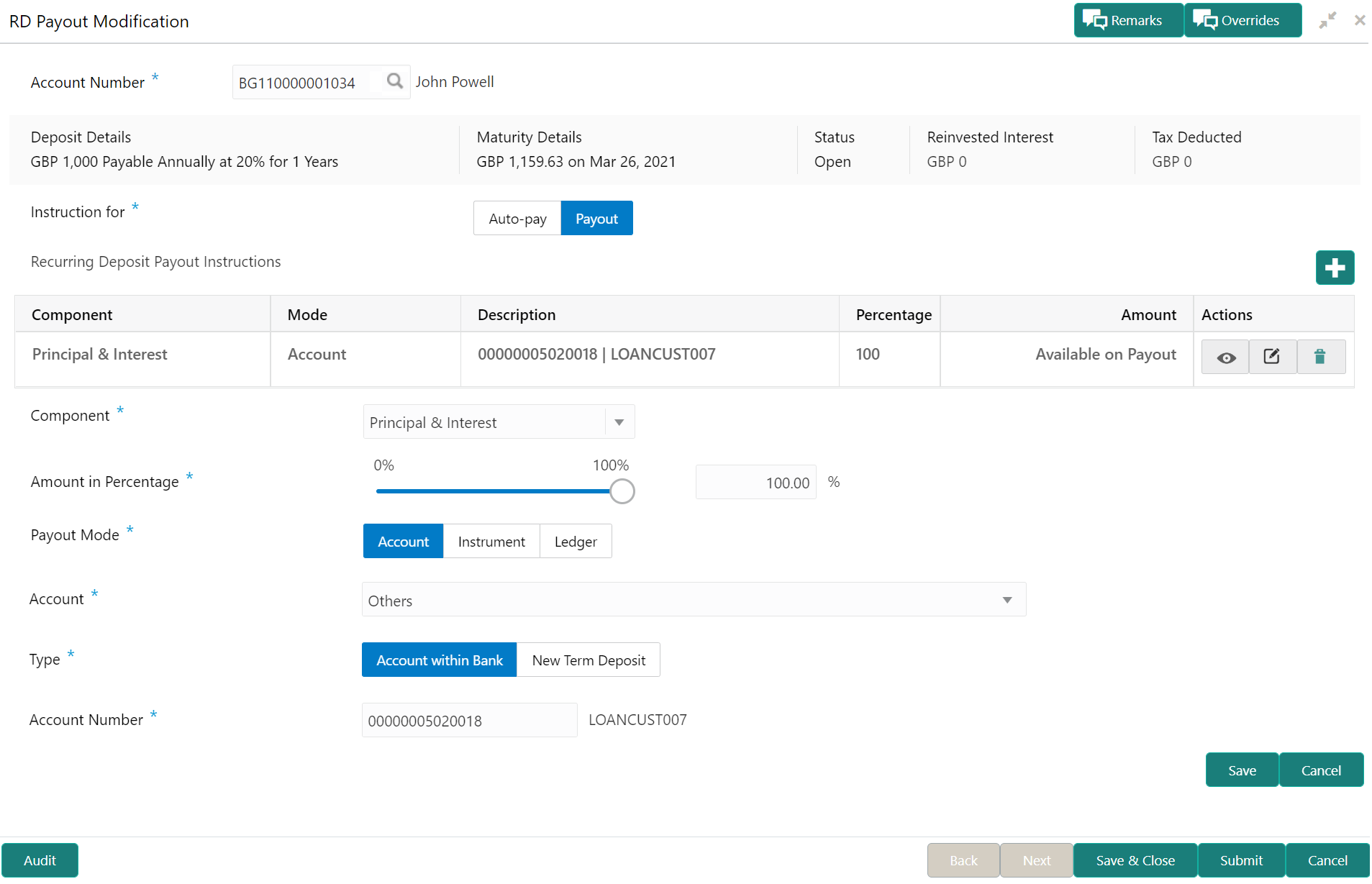
Task: Close the RD Payout Modification window
Action: [1360, 21]
